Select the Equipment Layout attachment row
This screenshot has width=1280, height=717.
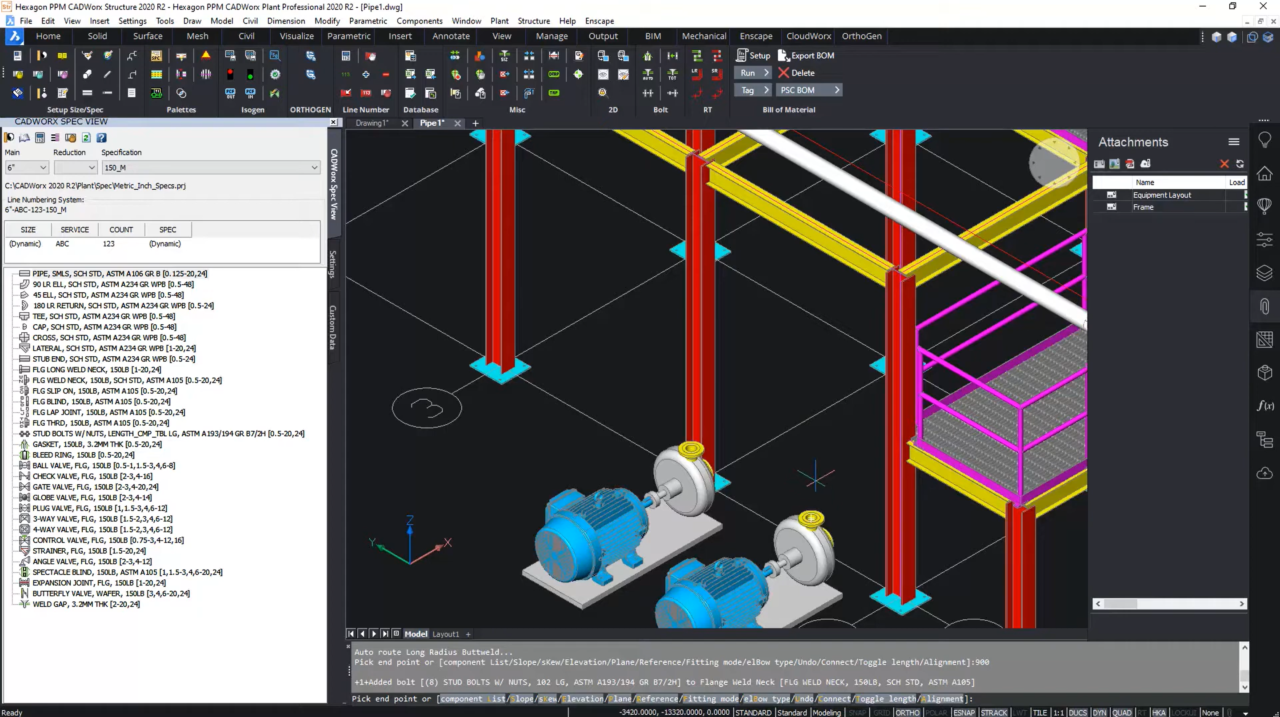[x=1169, y=195]
